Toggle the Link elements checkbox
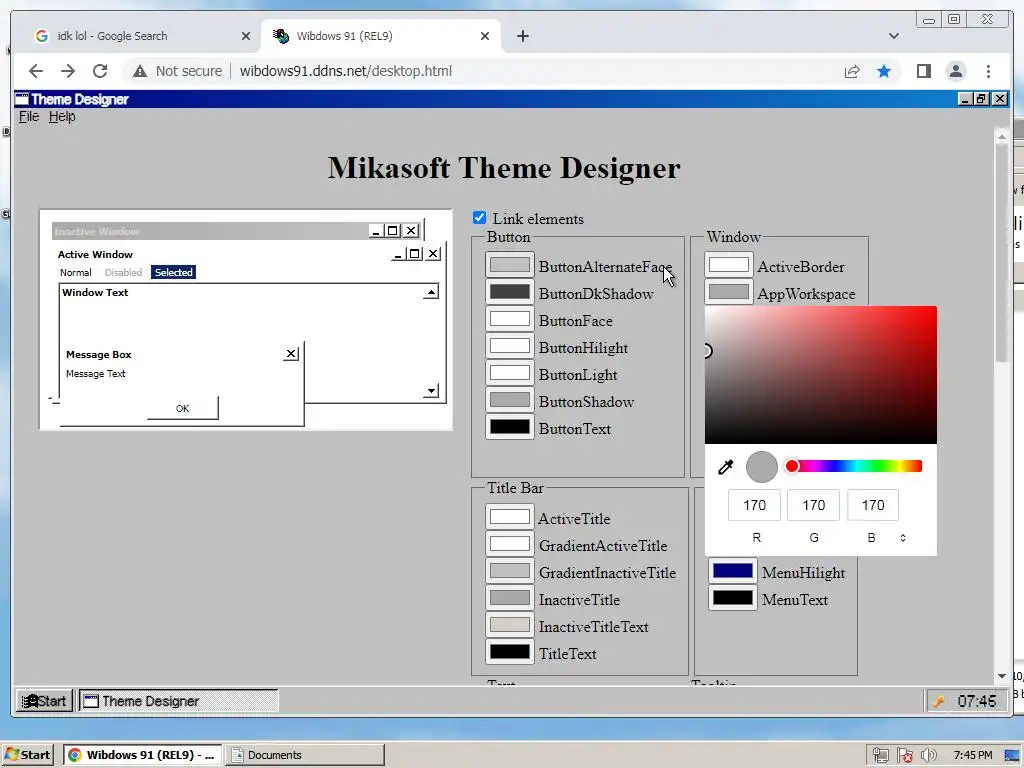The height and width of the screenshot is (768, 1024). tap(479, 217)
